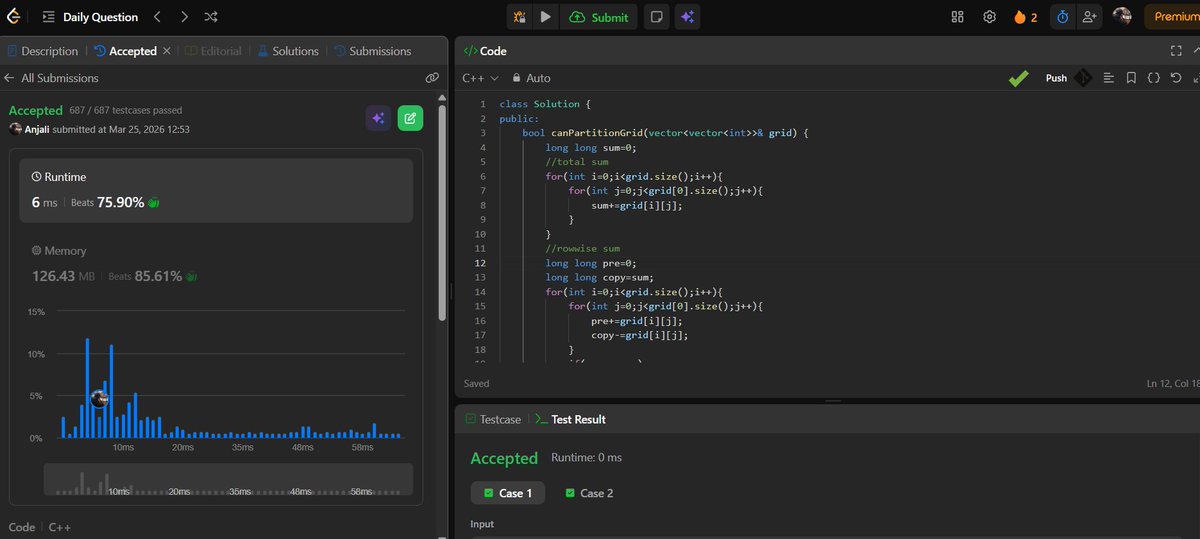Pick a random question with shuffle icon
The height and width of the screenshot is (539, 1200).
[213, 17]
